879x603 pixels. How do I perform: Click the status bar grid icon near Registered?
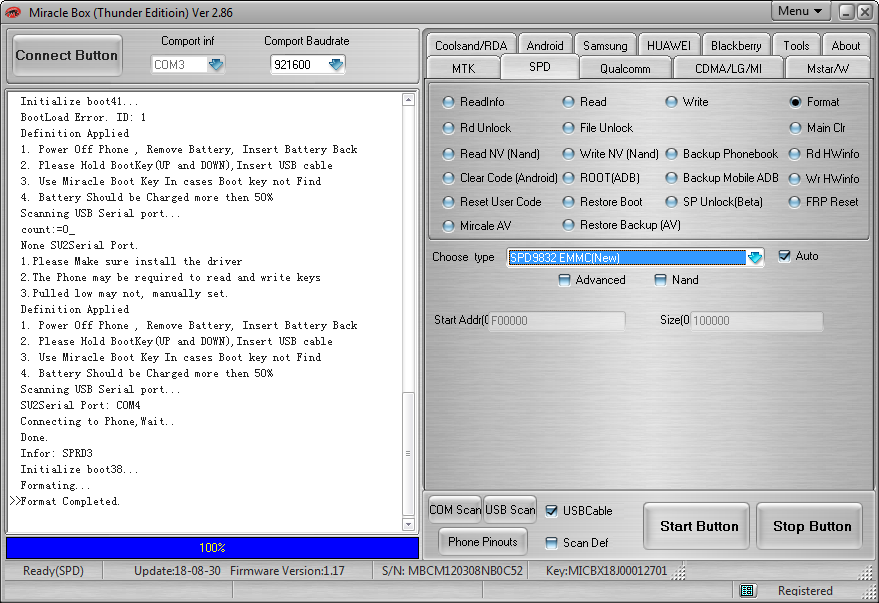pyautogui.click(x=747, y=590)
